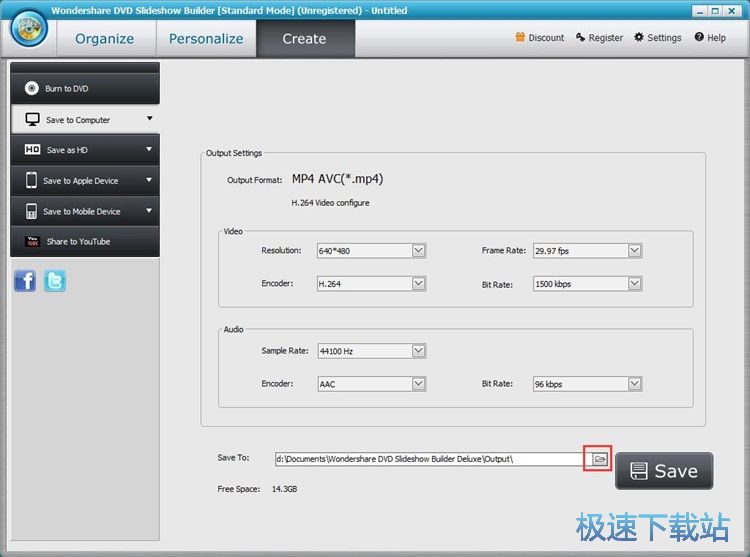Maximize the DVD Slideshow Builder window

[715, 11]
